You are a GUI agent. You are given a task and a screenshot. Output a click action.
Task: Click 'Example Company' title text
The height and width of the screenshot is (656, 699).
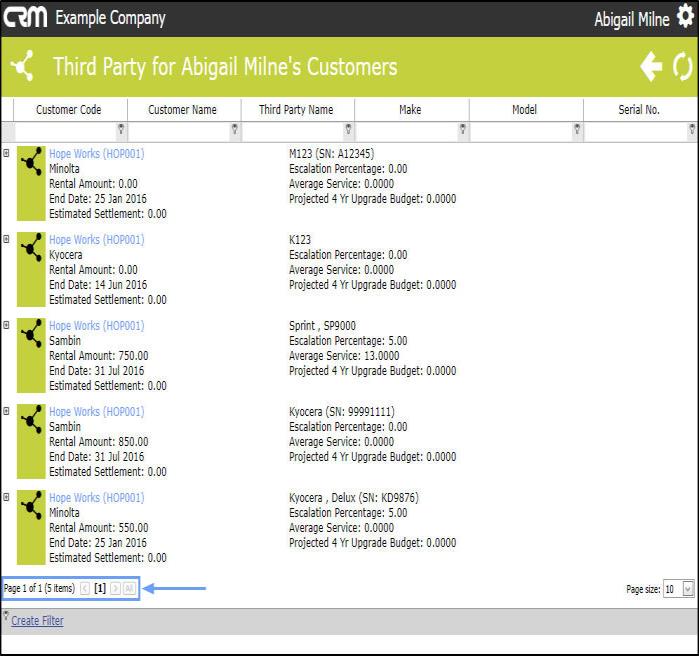(110, 18)
